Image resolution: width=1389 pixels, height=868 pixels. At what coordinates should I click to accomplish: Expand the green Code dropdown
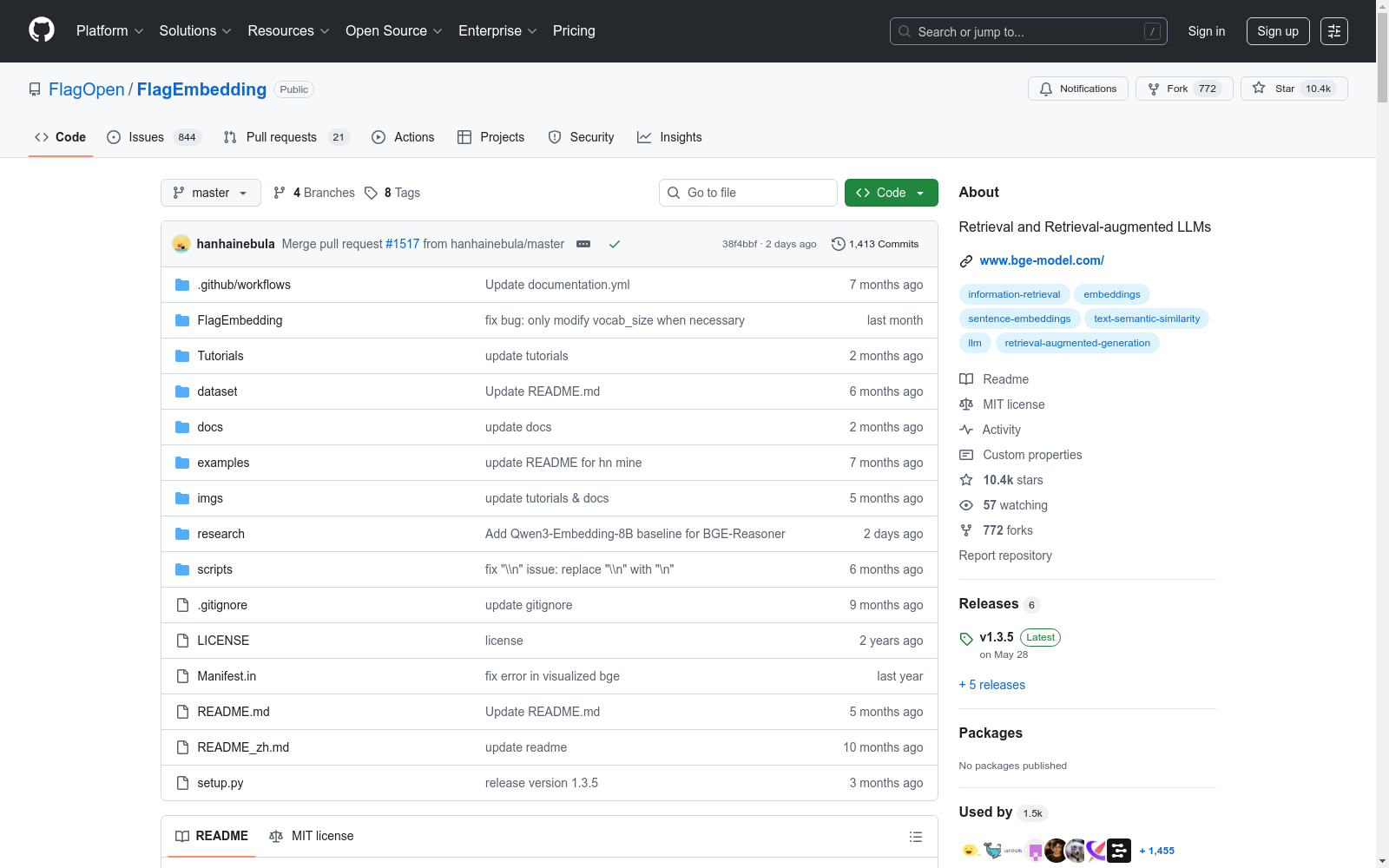892,193
